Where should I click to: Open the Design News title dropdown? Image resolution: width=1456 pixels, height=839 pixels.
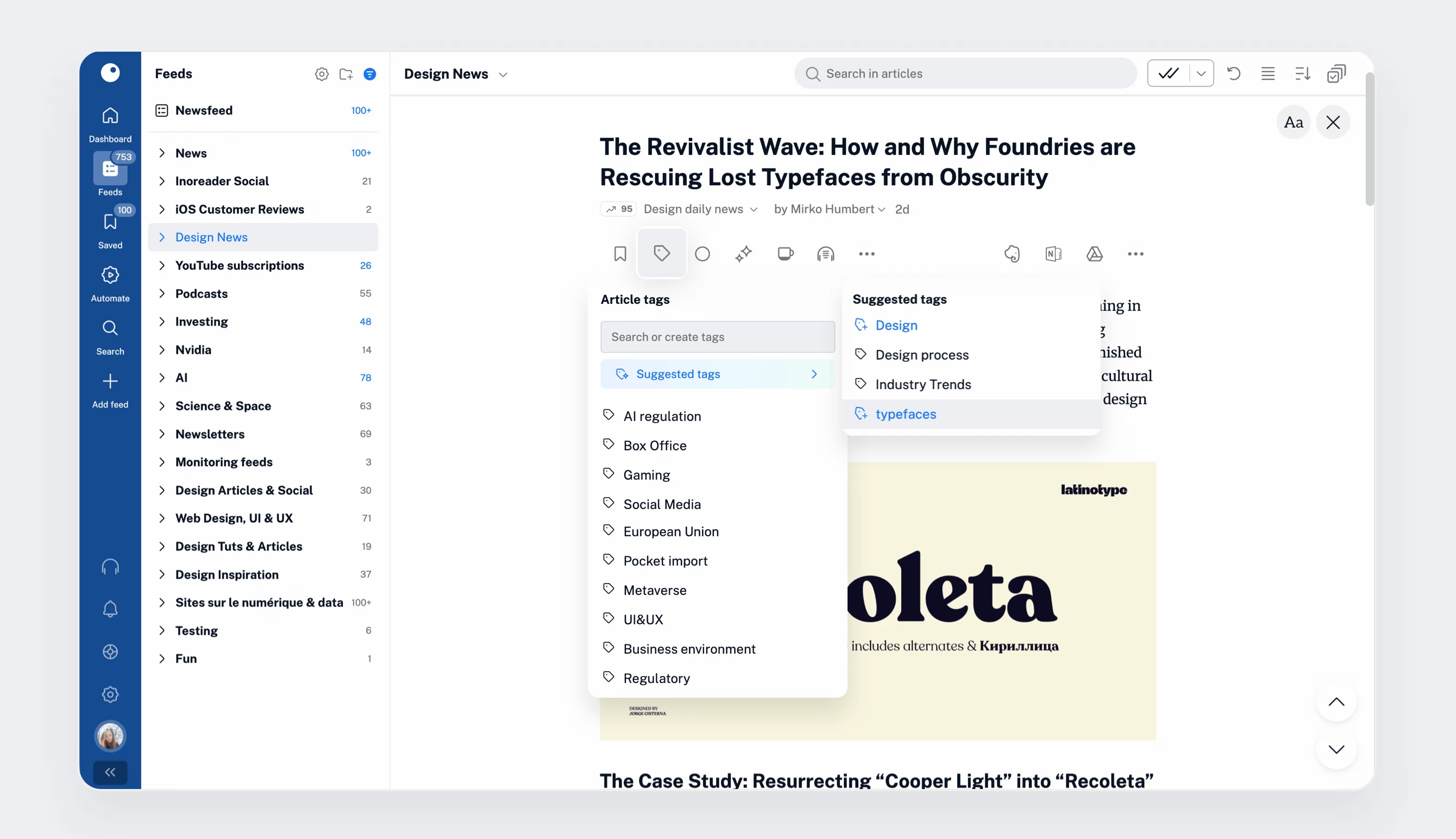click(x=503, y=74)
